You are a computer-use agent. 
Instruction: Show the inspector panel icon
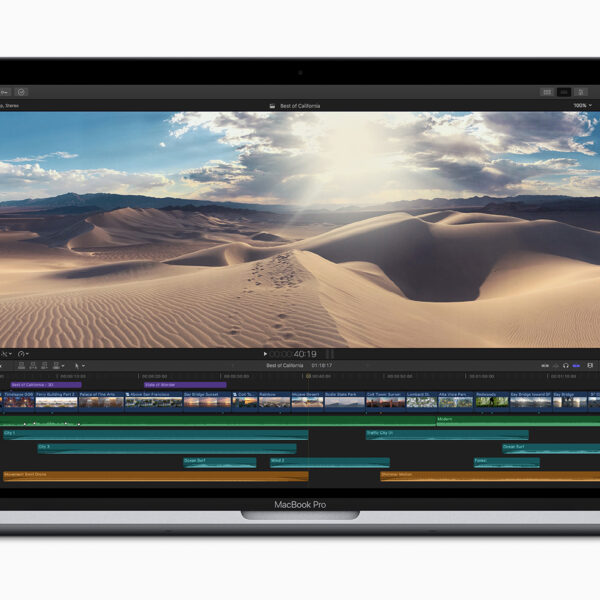coord(581,92)
